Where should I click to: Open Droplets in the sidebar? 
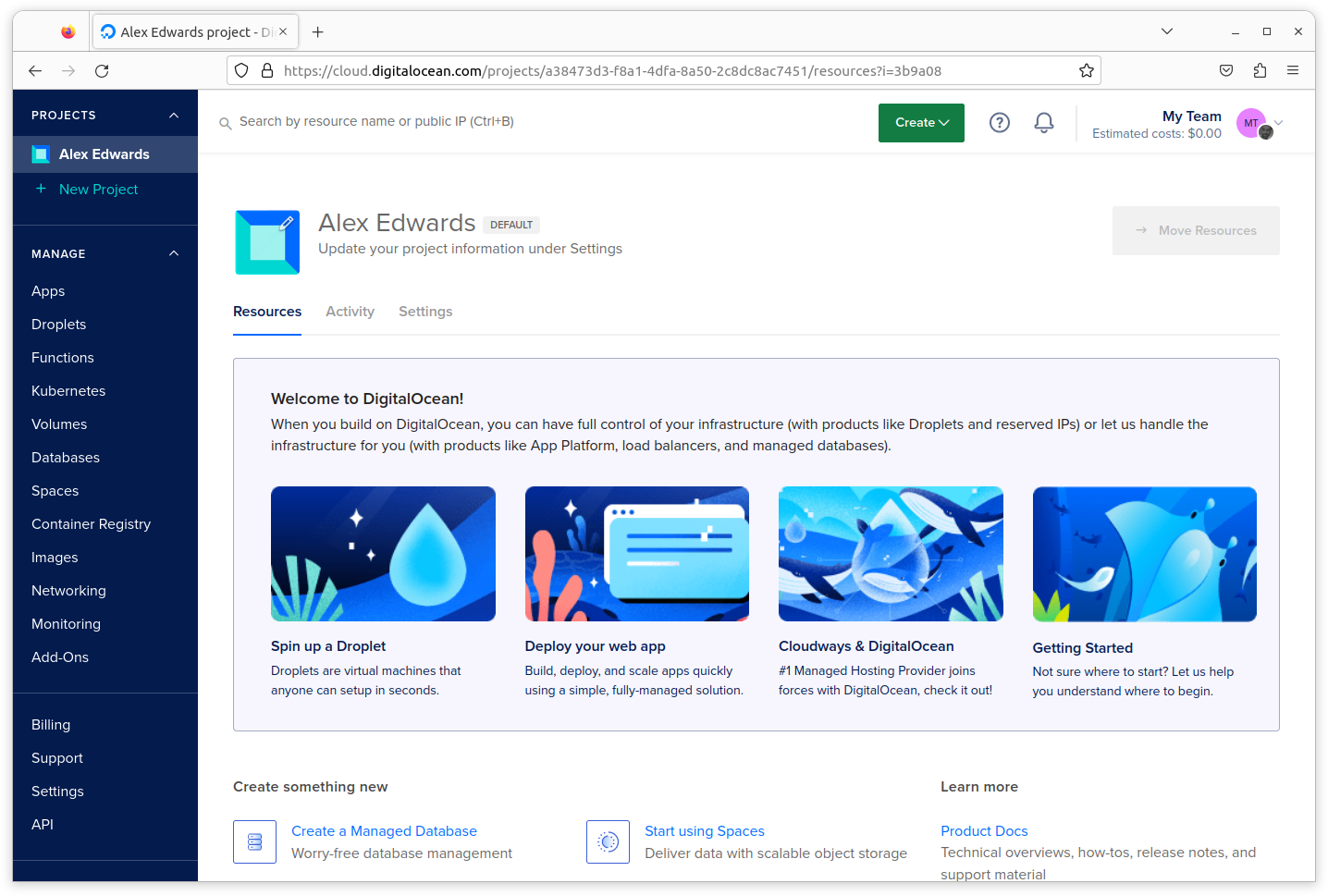tap(58, 325)
